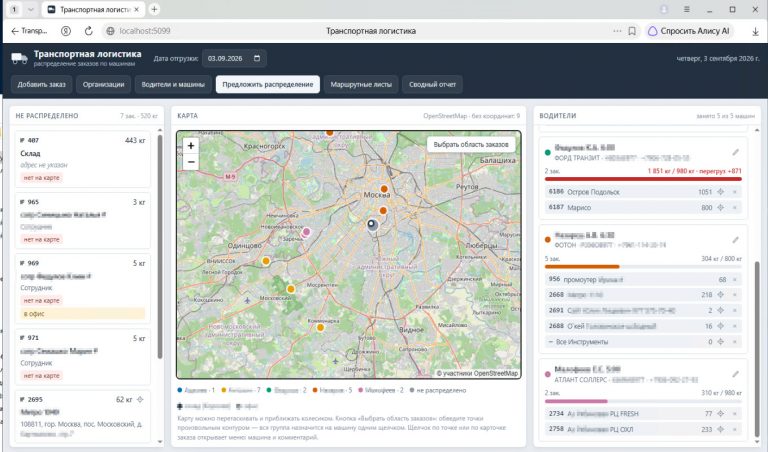Click the pink order marker near Заречье
The image size is (768, 452).
[307, 232]
